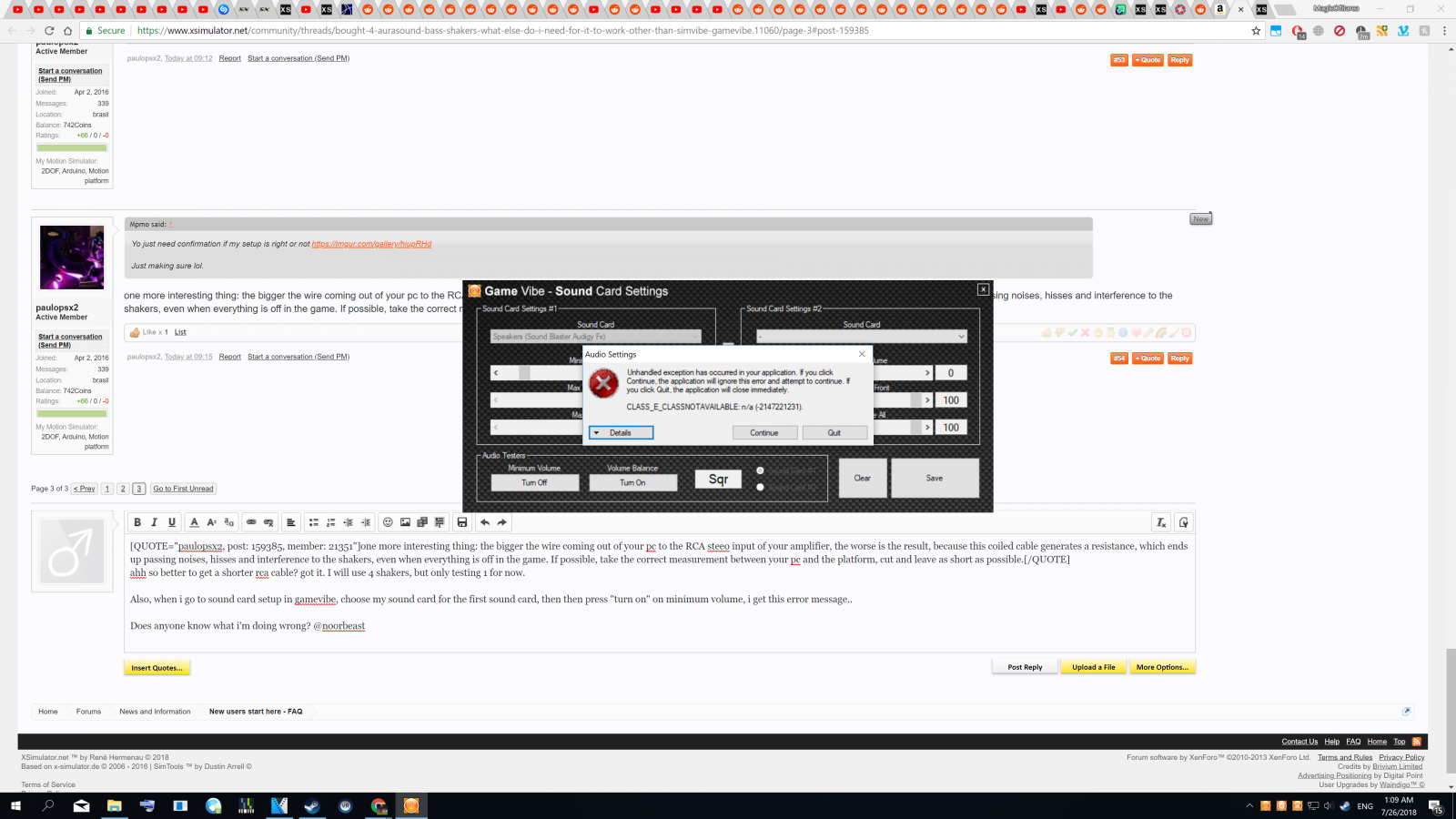
Task: Insert ordered numbered list in editor
Action: coord(331,522)
